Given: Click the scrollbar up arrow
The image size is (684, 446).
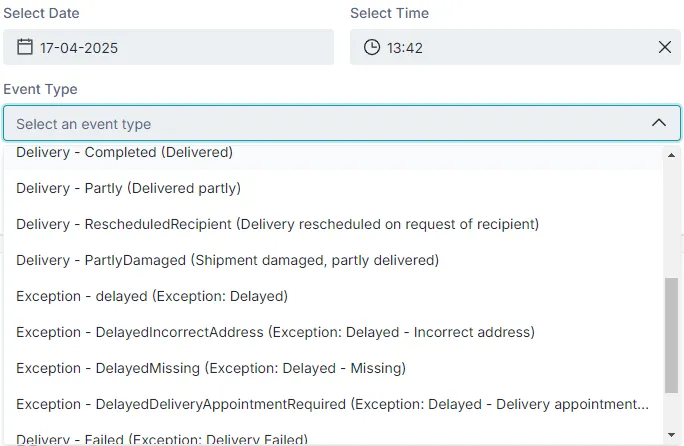Looking at the screenshot, I should pos(671,155).
